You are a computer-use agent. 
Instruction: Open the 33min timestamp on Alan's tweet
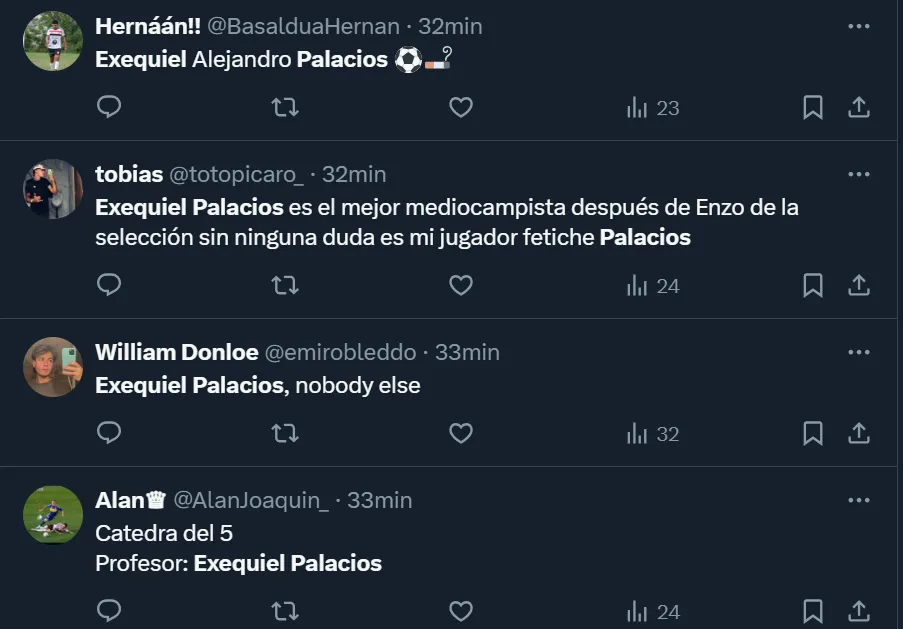tap(379, 500)
